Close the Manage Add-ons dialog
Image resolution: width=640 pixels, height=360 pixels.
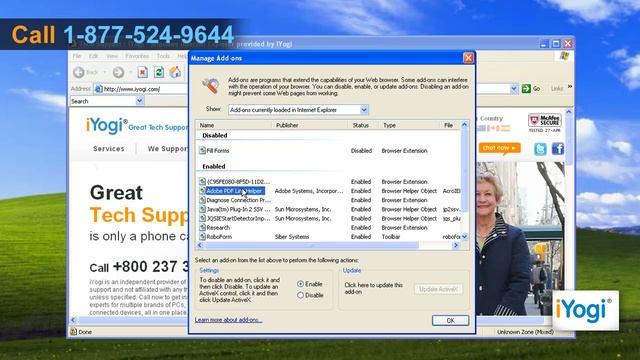pos(468,58)
